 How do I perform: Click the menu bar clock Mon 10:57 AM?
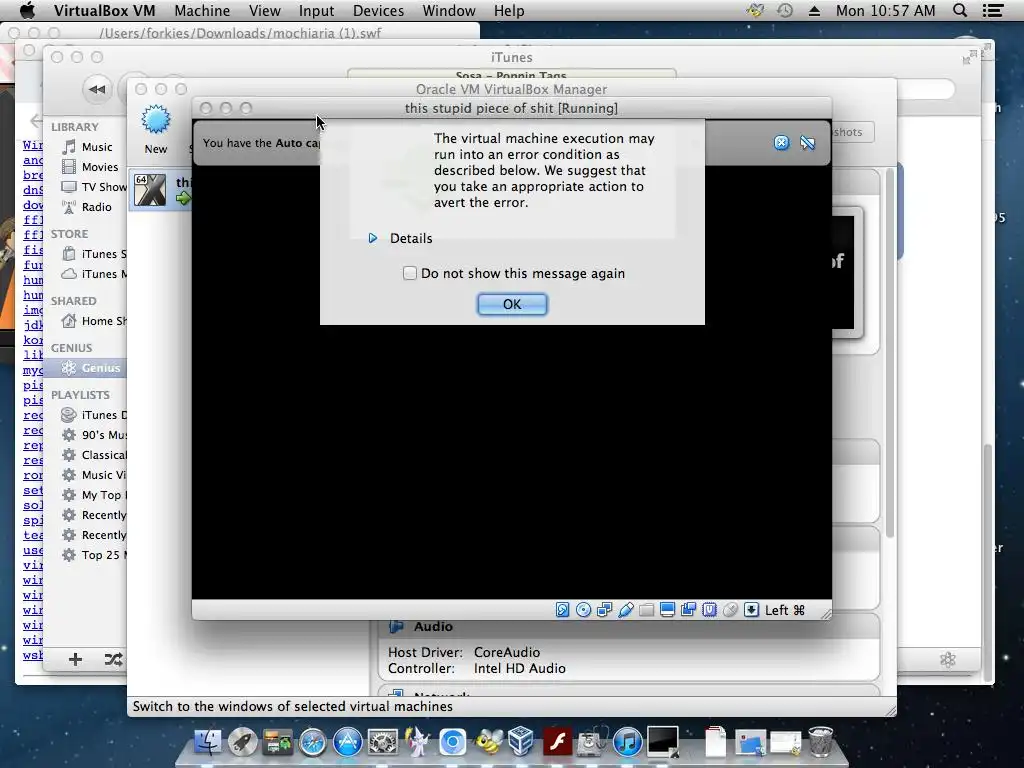pos(886,10)
